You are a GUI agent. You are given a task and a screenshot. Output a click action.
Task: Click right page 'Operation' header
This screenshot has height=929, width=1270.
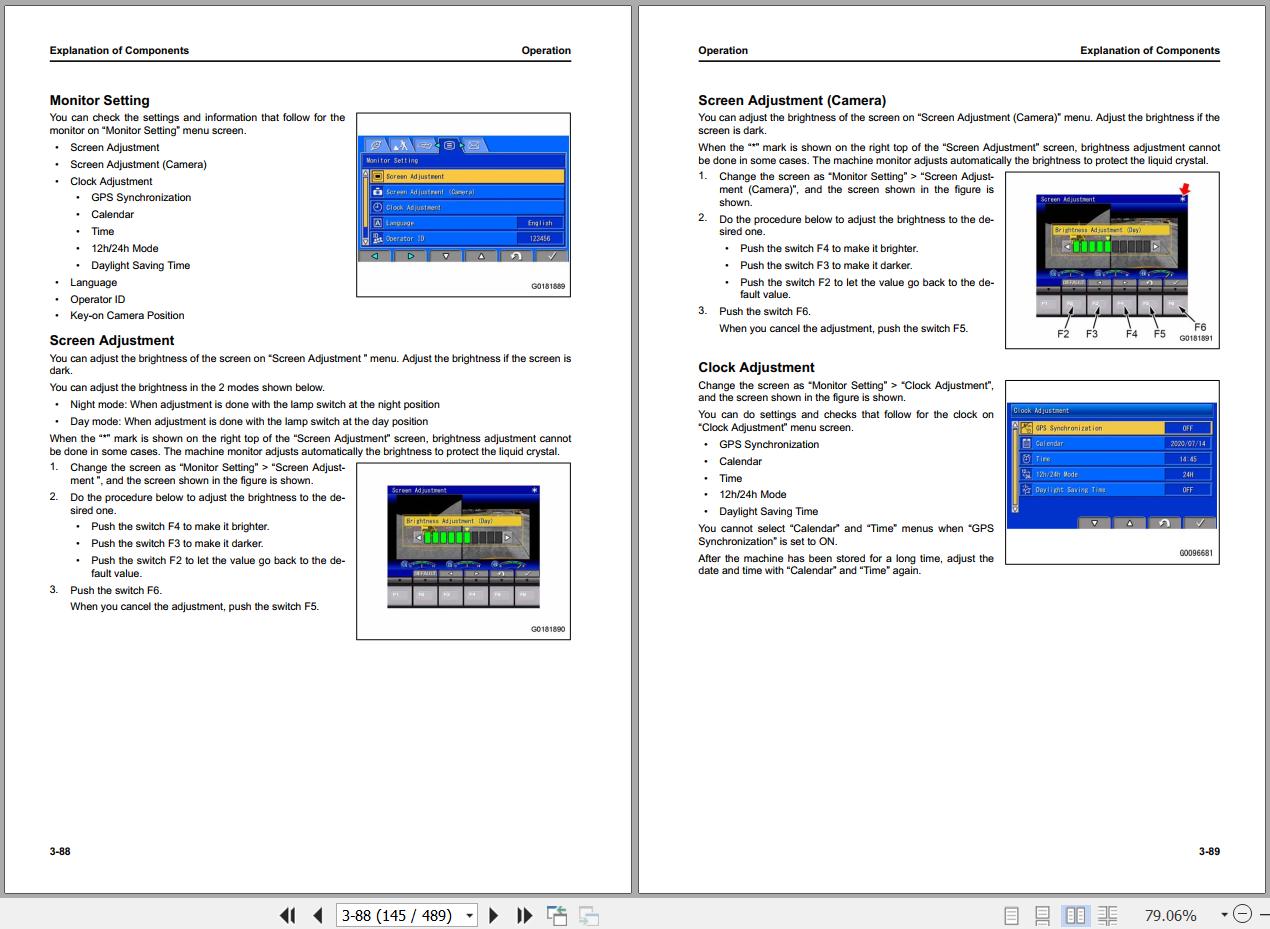pos(723,50)
